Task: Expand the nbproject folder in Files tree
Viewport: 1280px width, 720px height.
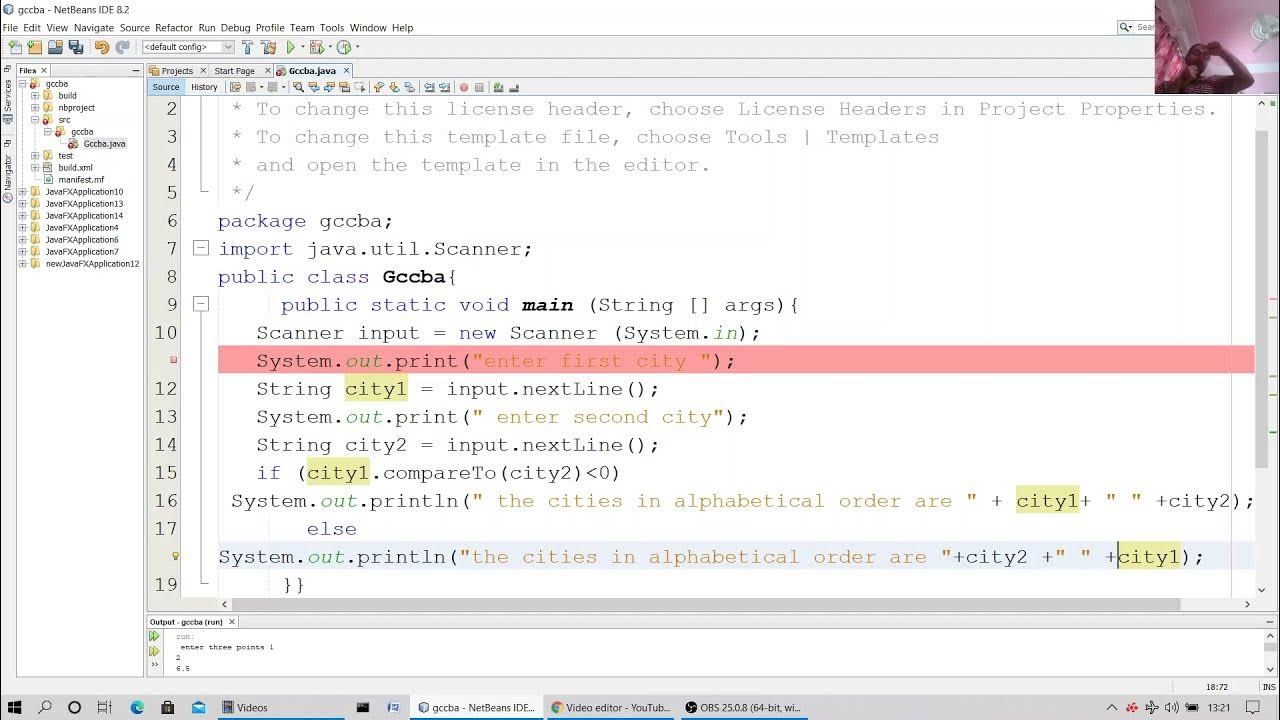Action: point(35,108)
